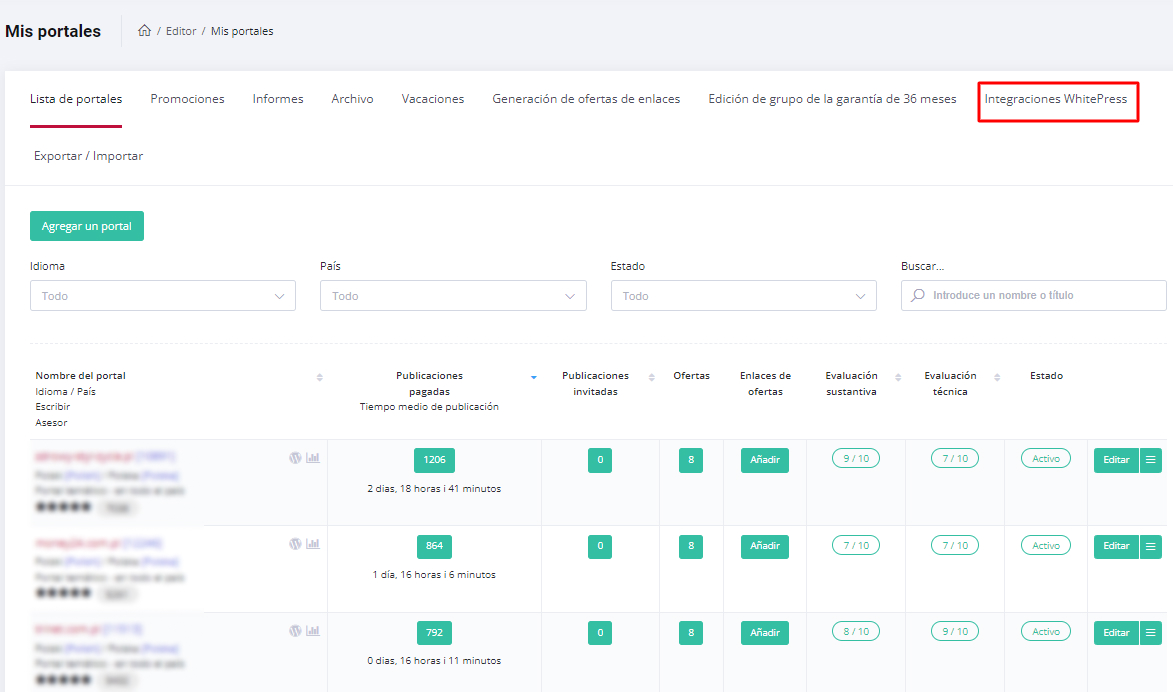1173x692 pixels.
Task: Sort by Nombre del portal column
Action: 319,377
